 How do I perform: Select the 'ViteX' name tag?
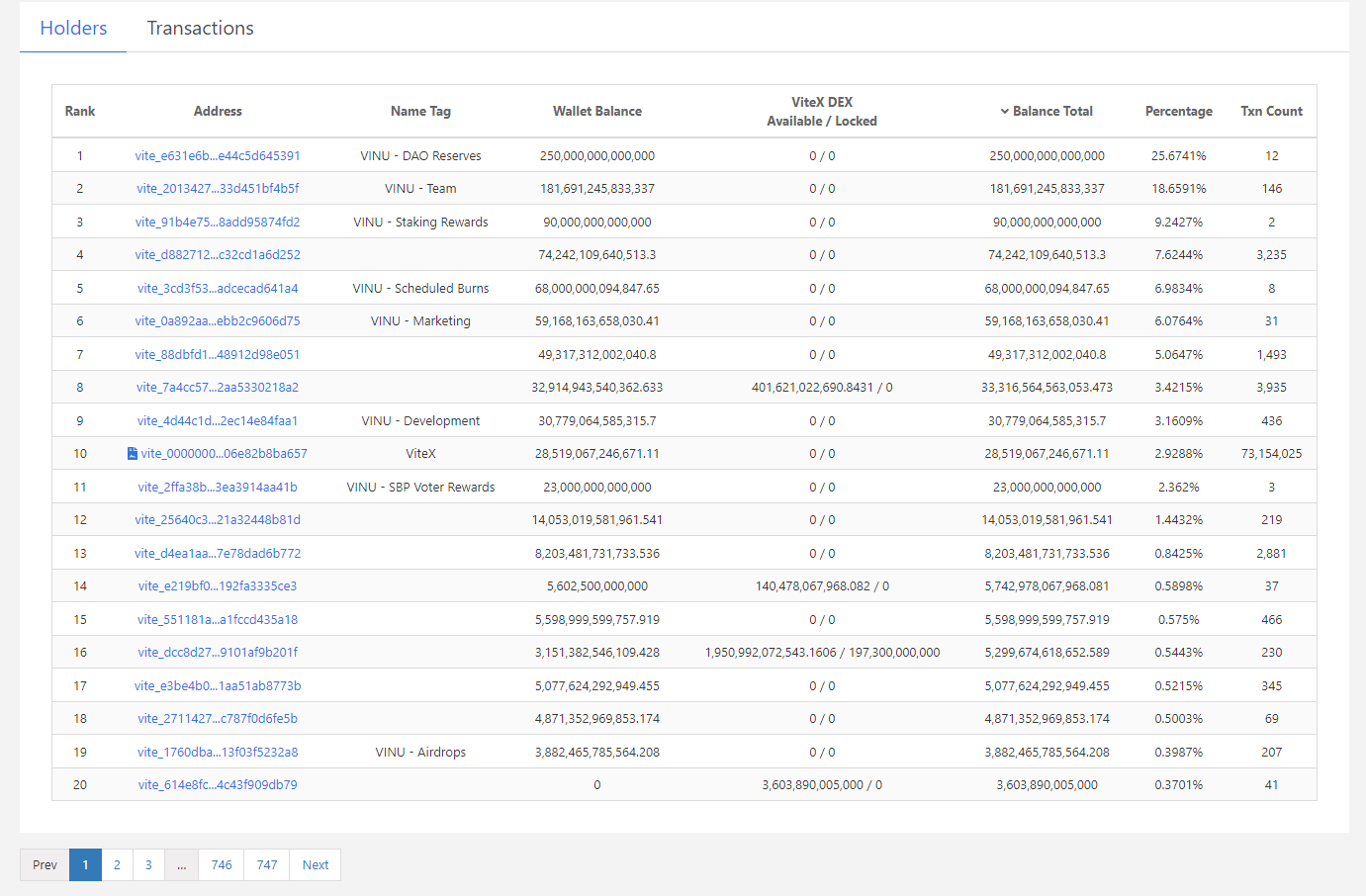click(420, 454)
